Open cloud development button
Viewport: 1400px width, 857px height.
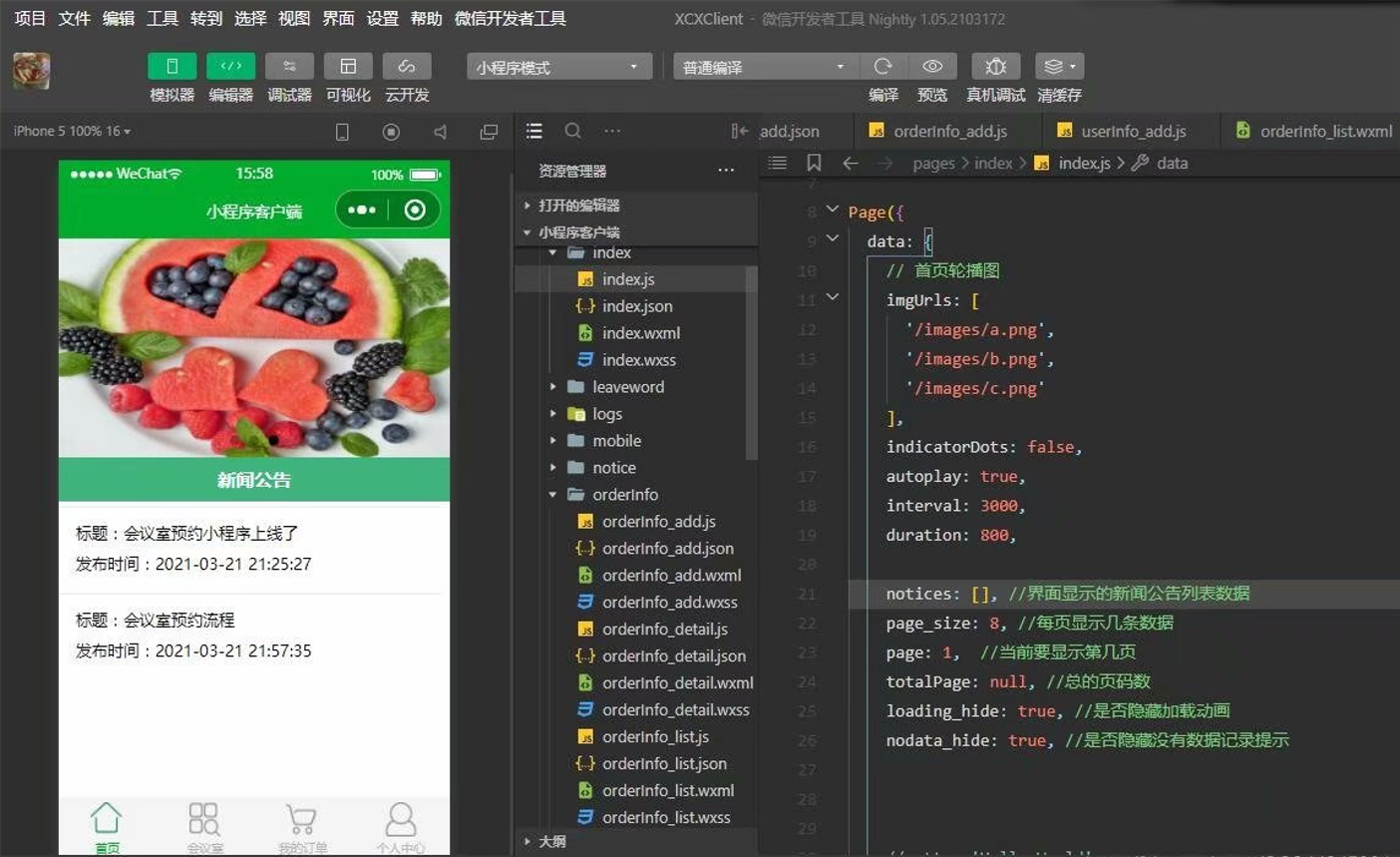407,66
